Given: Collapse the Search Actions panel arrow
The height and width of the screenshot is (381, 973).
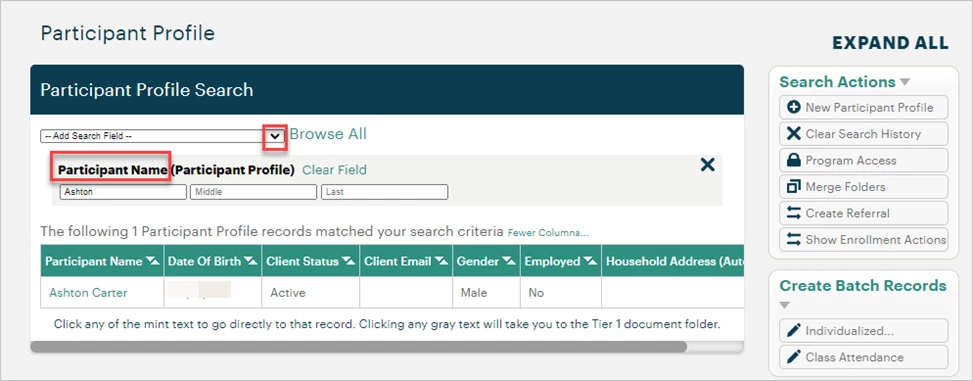Looking at the screenshot, I should (x=905, y=82).
